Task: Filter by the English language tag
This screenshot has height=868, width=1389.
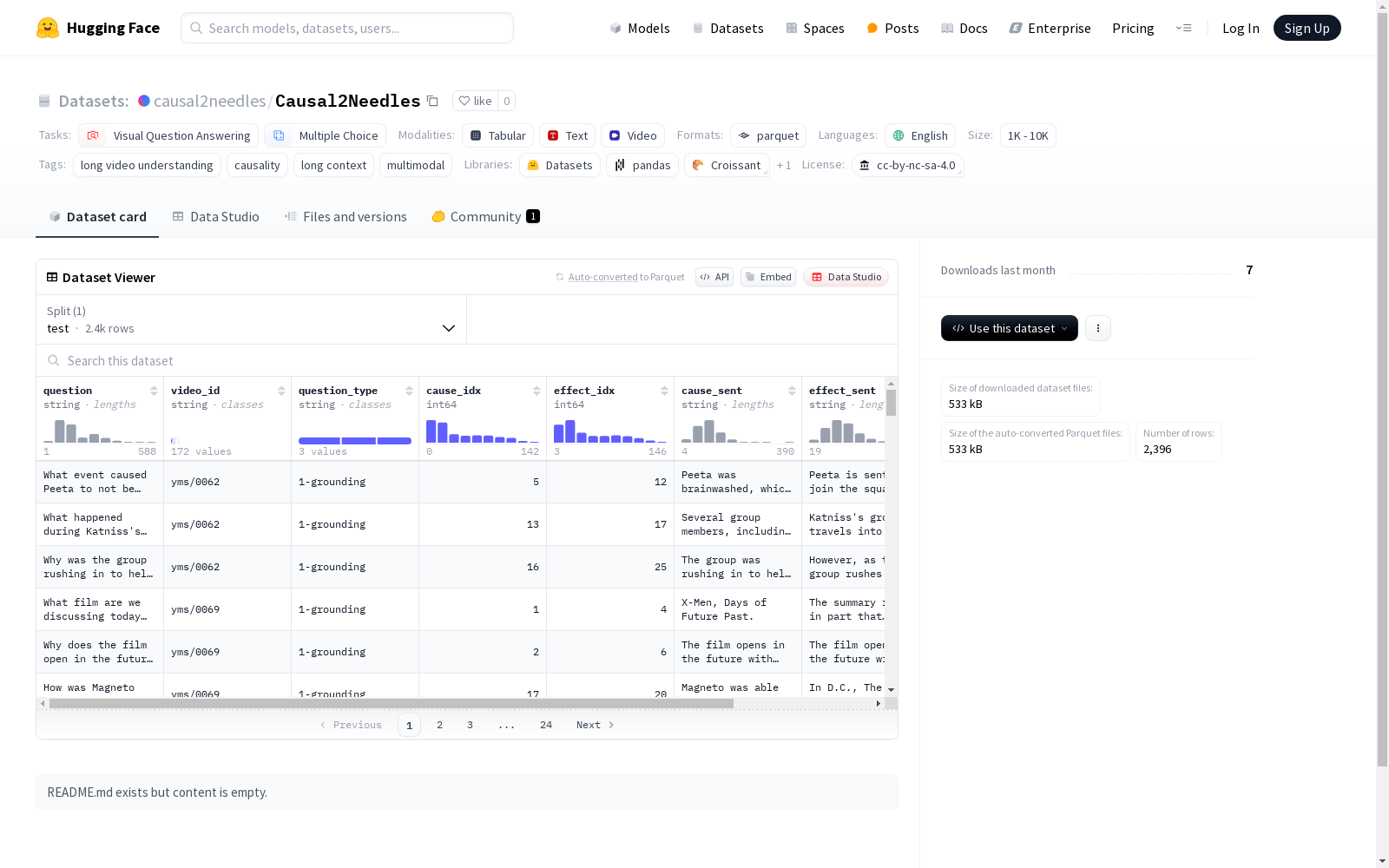Action: 920,135
